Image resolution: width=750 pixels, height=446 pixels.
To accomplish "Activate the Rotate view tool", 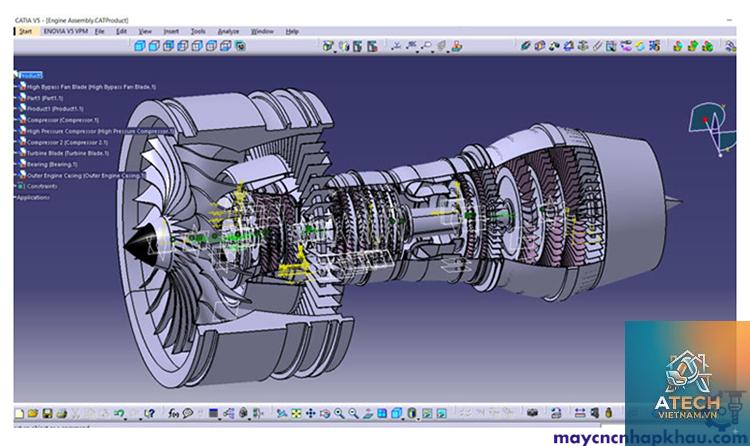I will click(x=325, y=413).
